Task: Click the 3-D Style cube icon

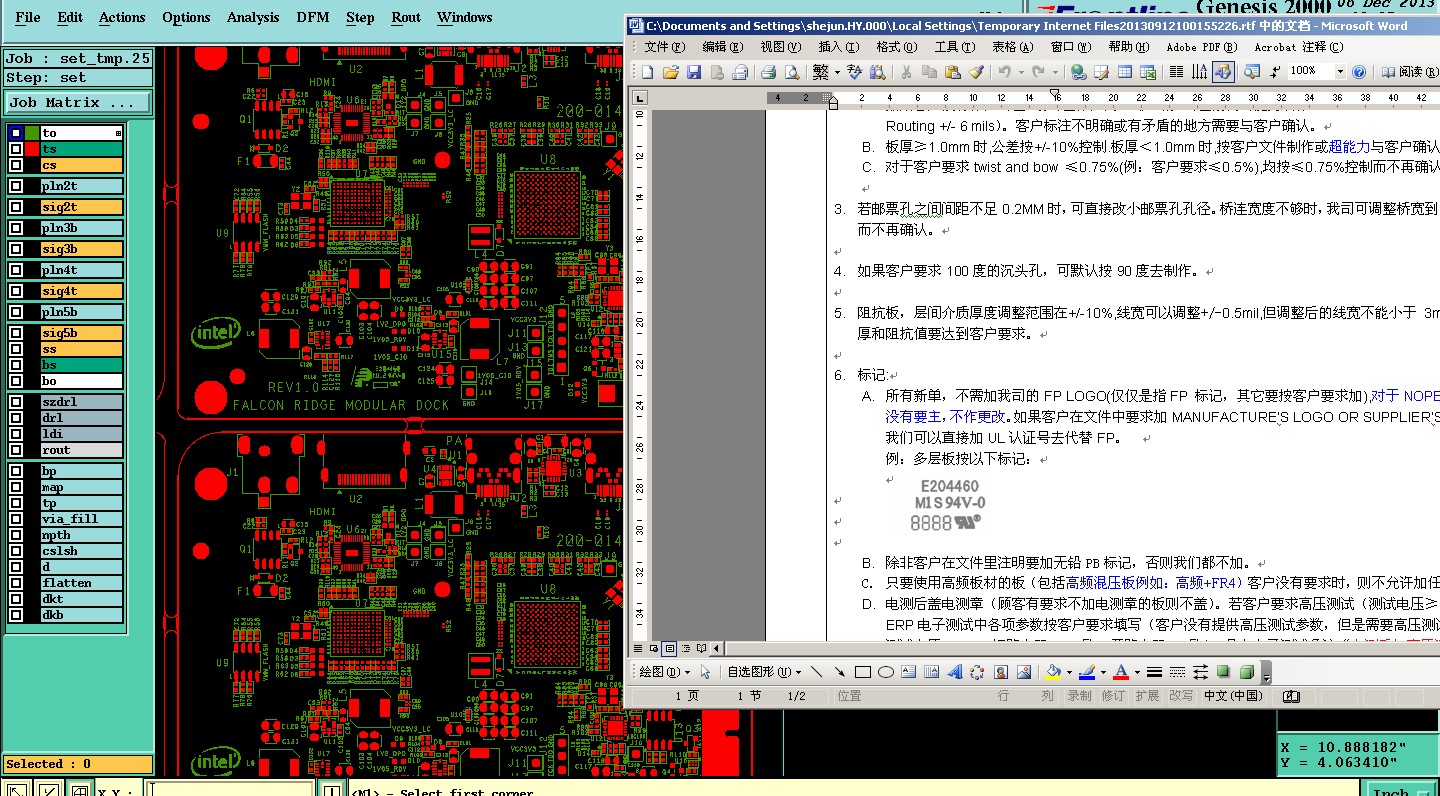Action: pyautogui.click(x=1247, y=672)
